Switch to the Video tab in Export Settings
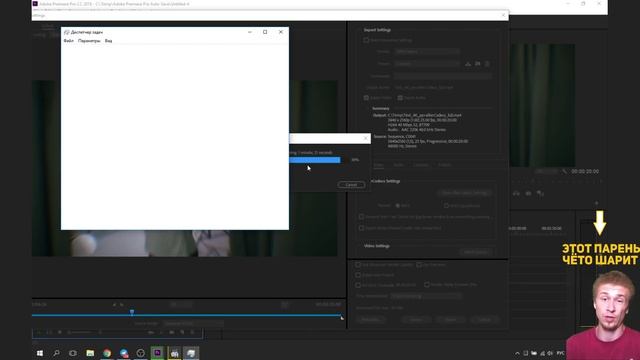640x360 pixels. (379, 165)
